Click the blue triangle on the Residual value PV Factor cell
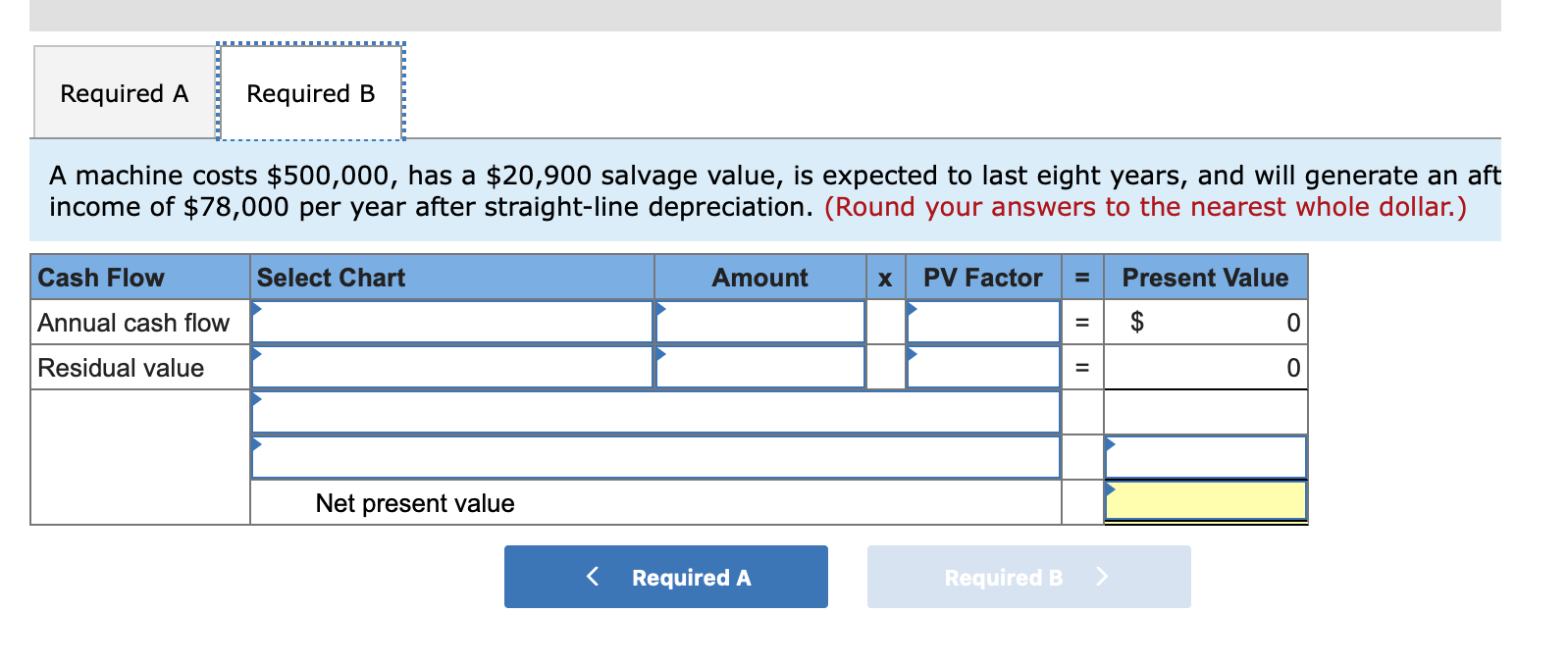This screenshot has width=1568, height=665. point(911,353)
